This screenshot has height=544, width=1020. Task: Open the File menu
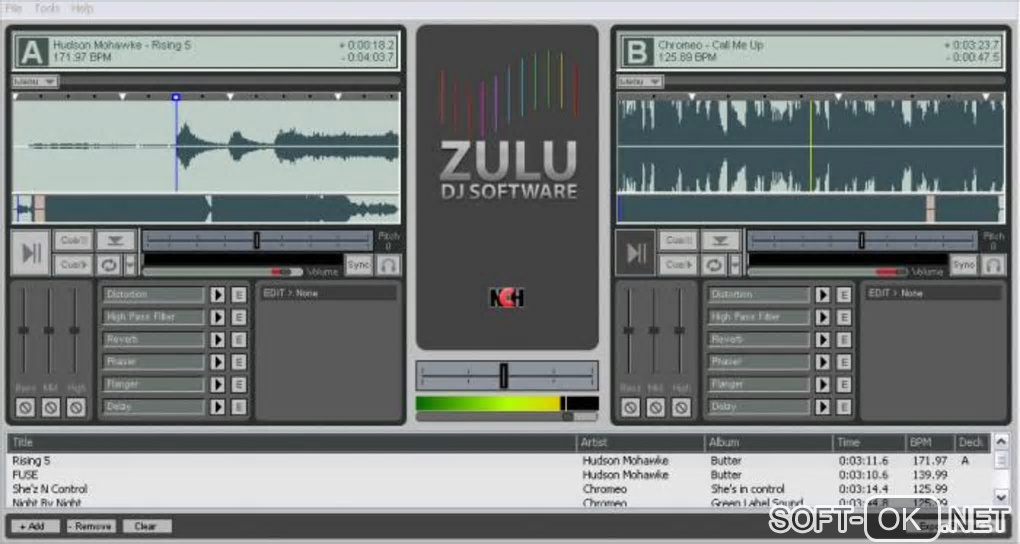14,8
